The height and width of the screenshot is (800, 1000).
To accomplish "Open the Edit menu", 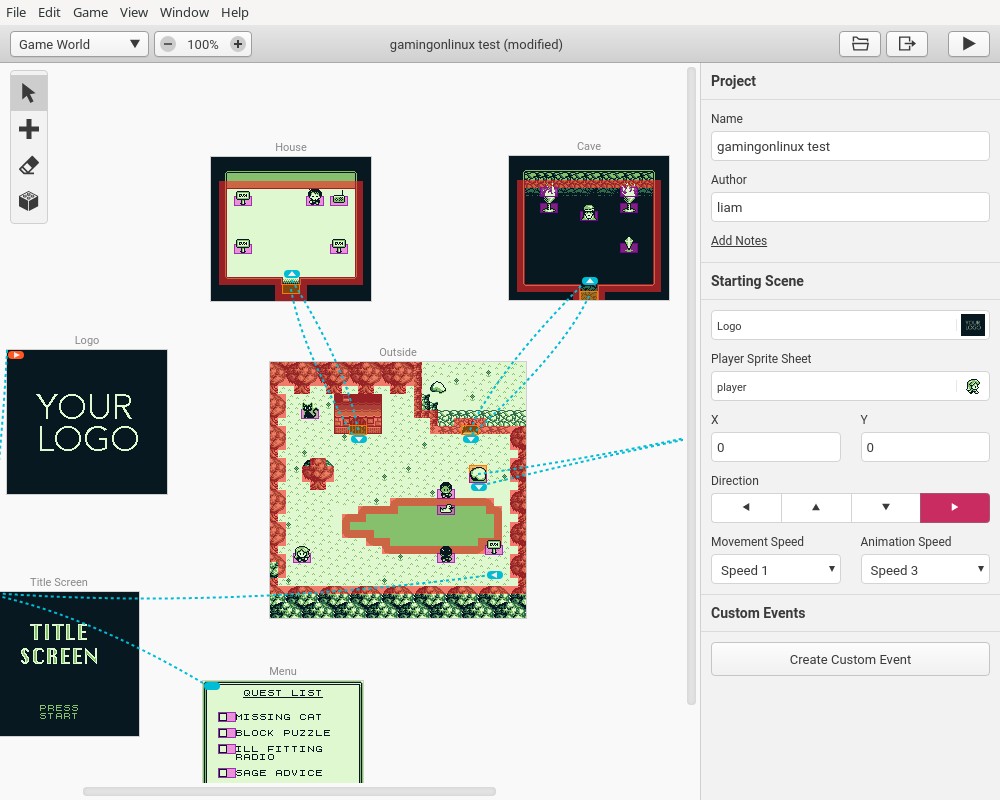I will click(x=49, y=12).
